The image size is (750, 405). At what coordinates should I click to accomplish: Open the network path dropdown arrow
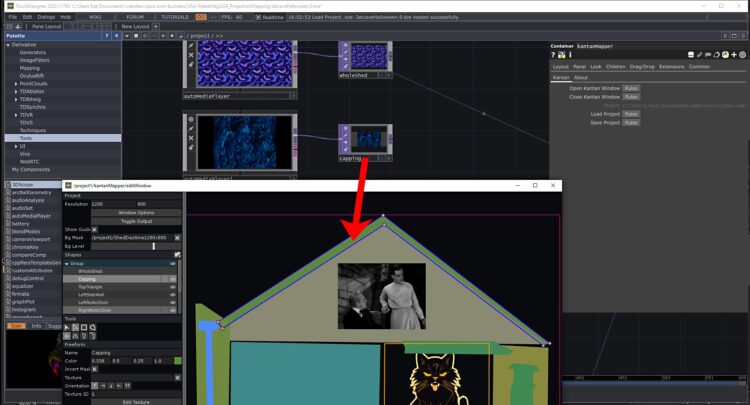pyautogui.click(x=127, y=36)
